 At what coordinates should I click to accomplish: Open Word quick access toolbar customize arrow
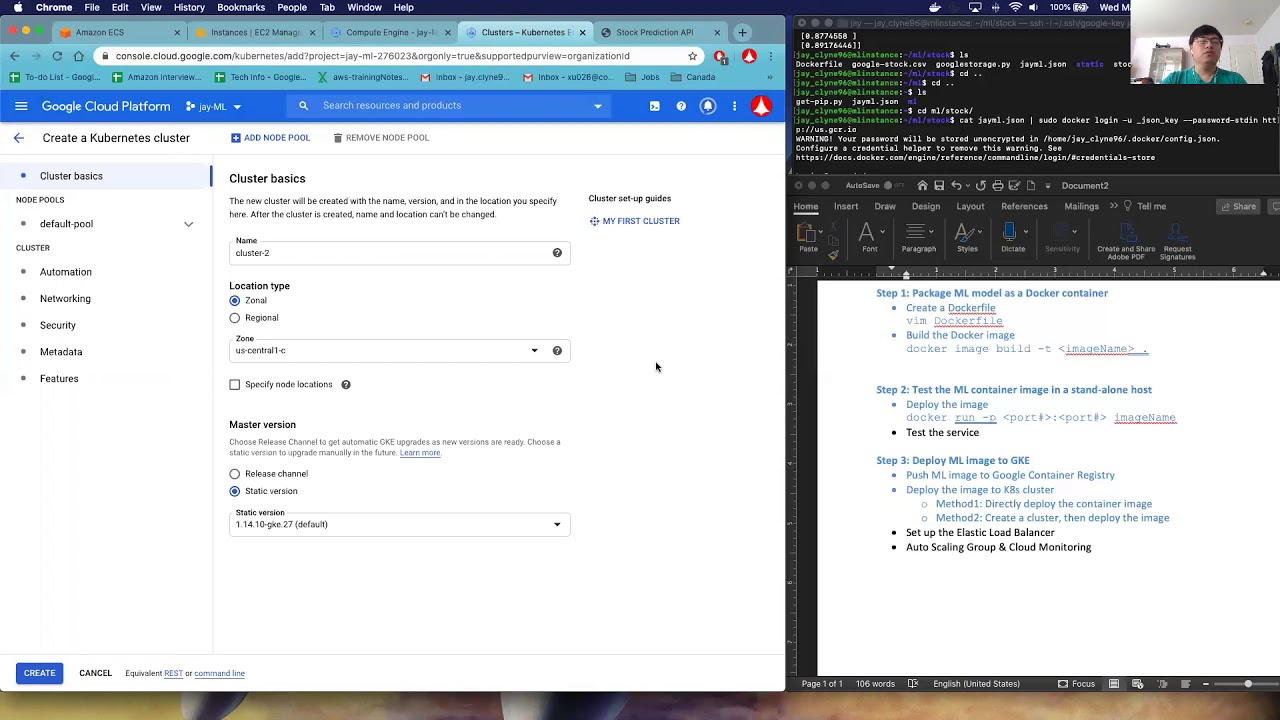[x=1047, y=186]
